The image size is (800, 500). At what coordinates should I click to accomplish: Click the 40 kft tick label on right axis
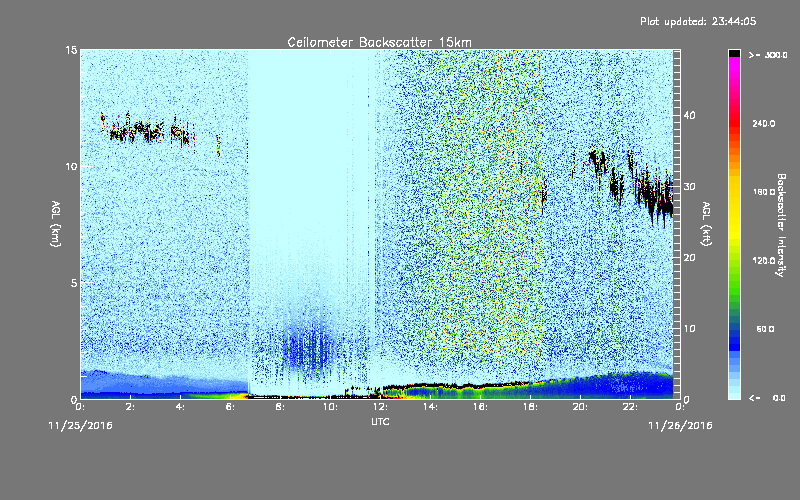click(689, 115)
